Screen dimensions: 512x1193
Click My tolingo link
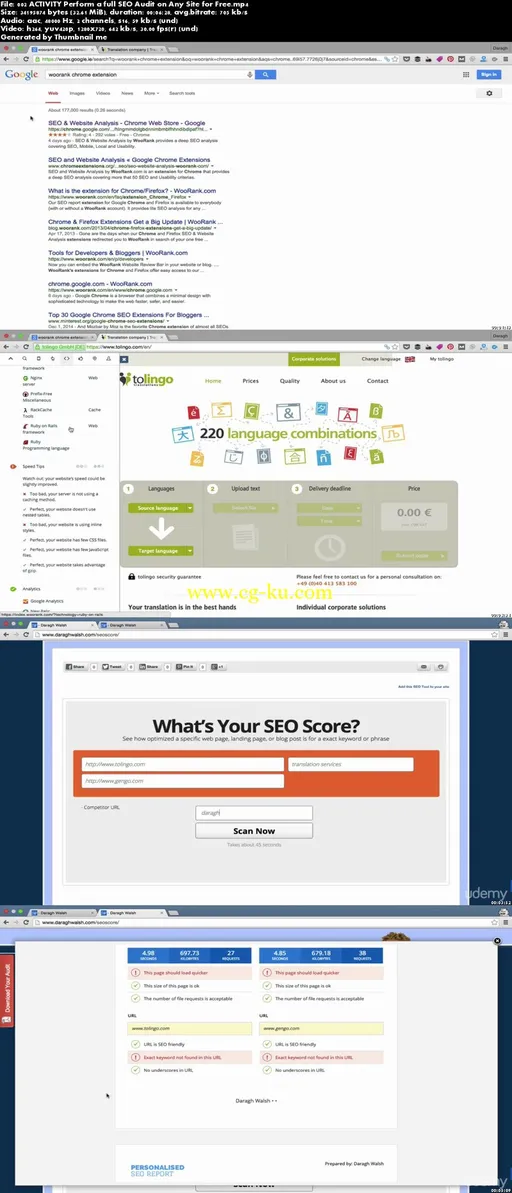click(x=441, y=359)
